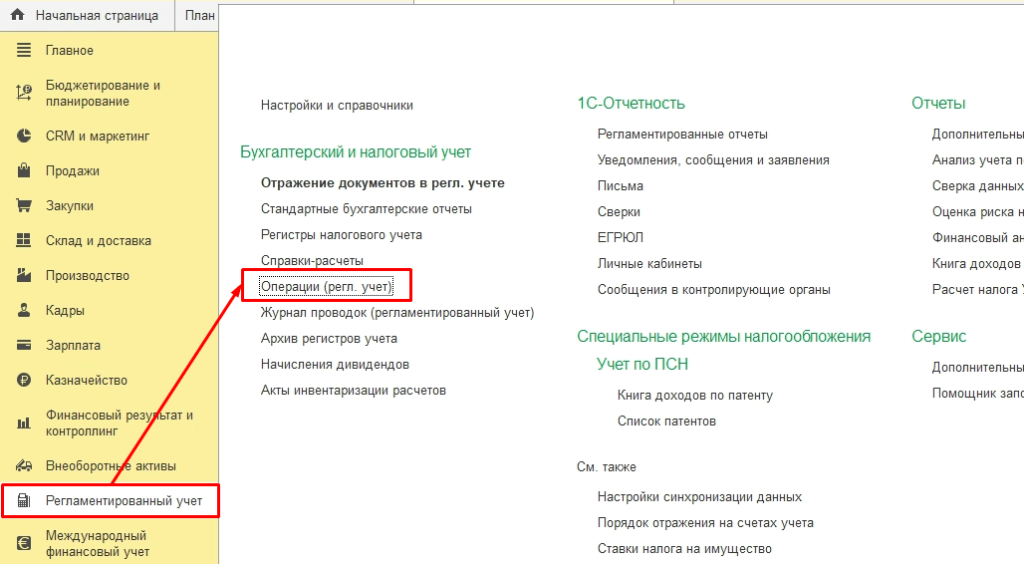
Task: Open Личные кабинеты
Action: [650, 264]
